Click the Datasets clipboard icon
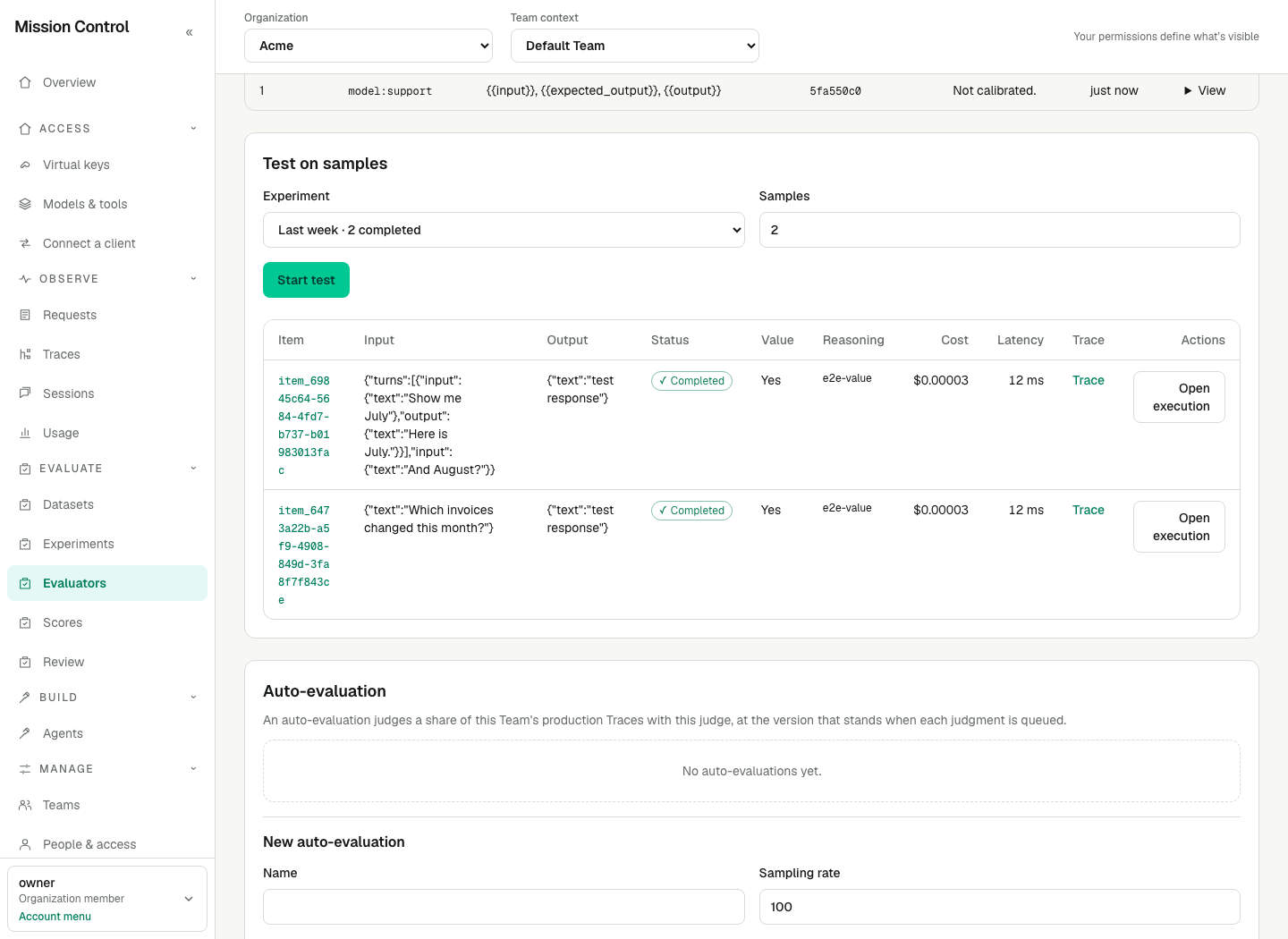 pyautogui.click(x=25, y=504)
